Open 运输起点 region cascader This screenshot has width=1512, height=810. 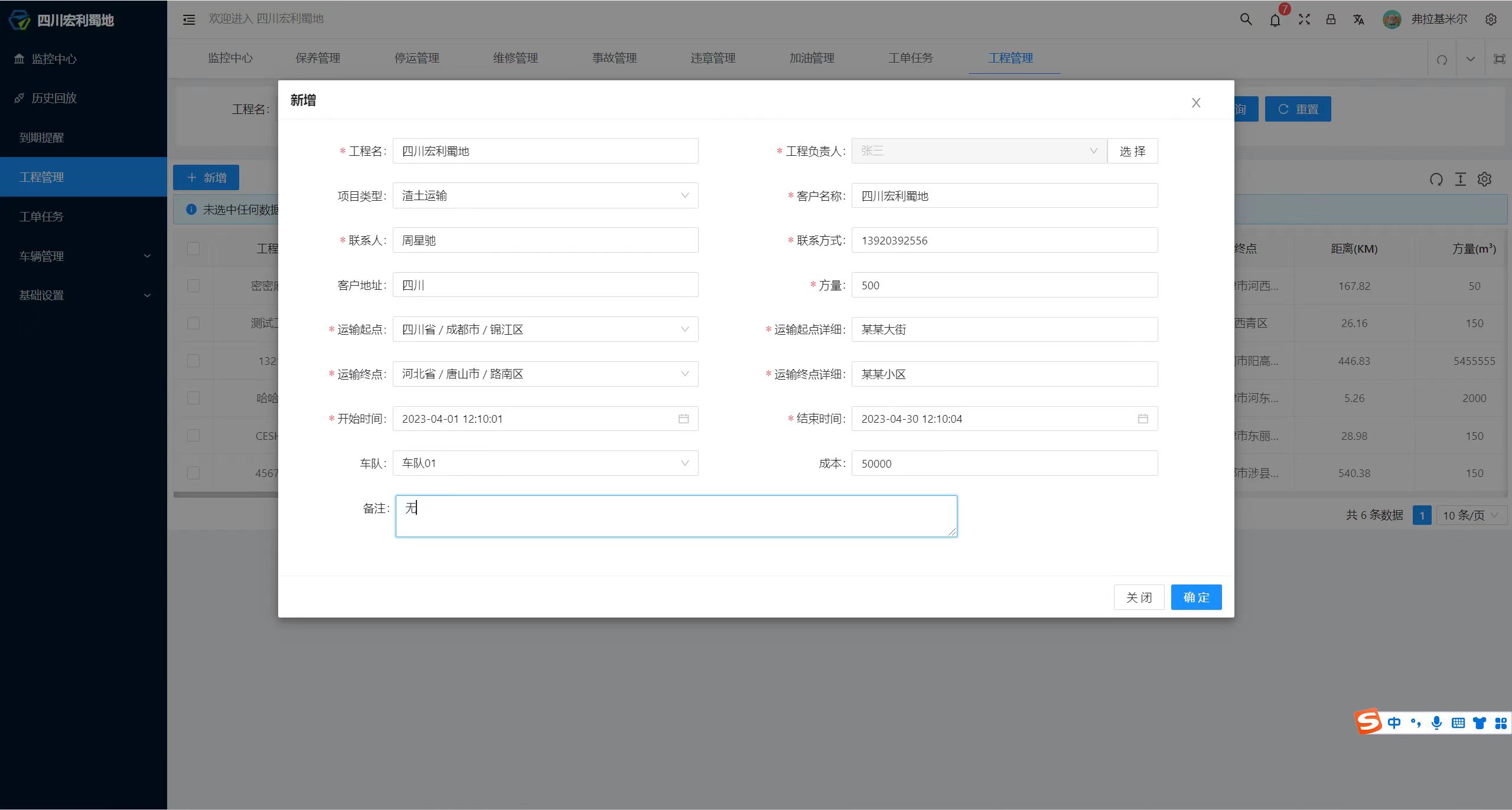[x=545, y=329]
